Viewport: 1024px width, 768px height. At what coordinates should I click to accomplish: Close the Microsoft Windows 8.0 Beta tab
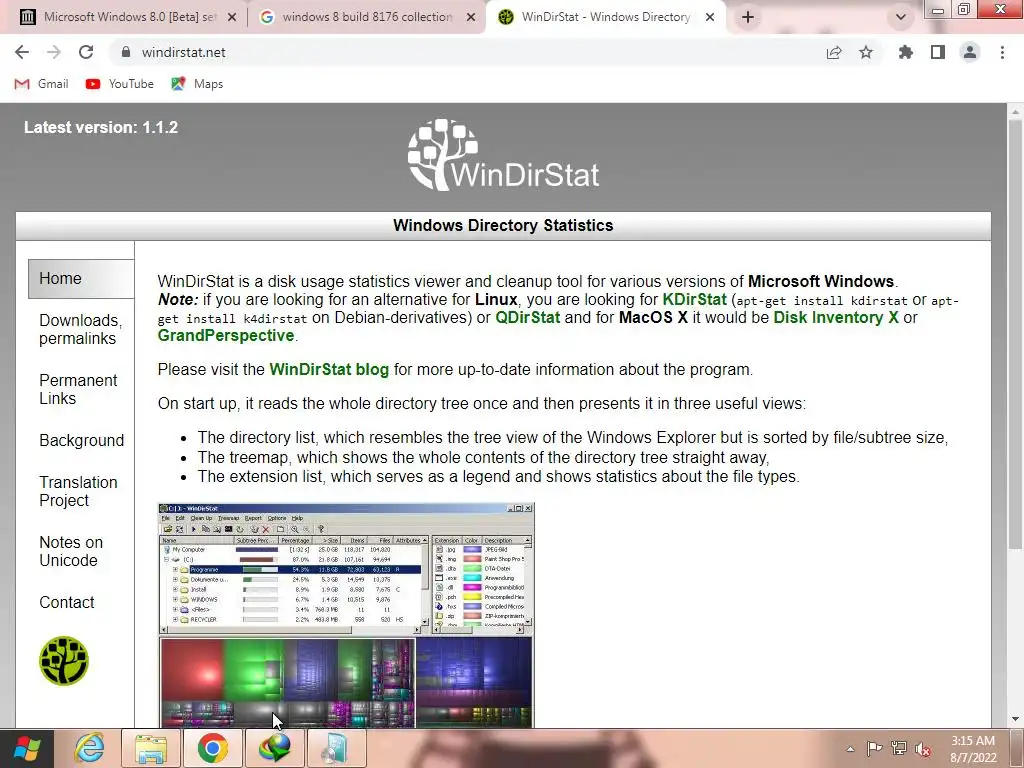point(232,17)
